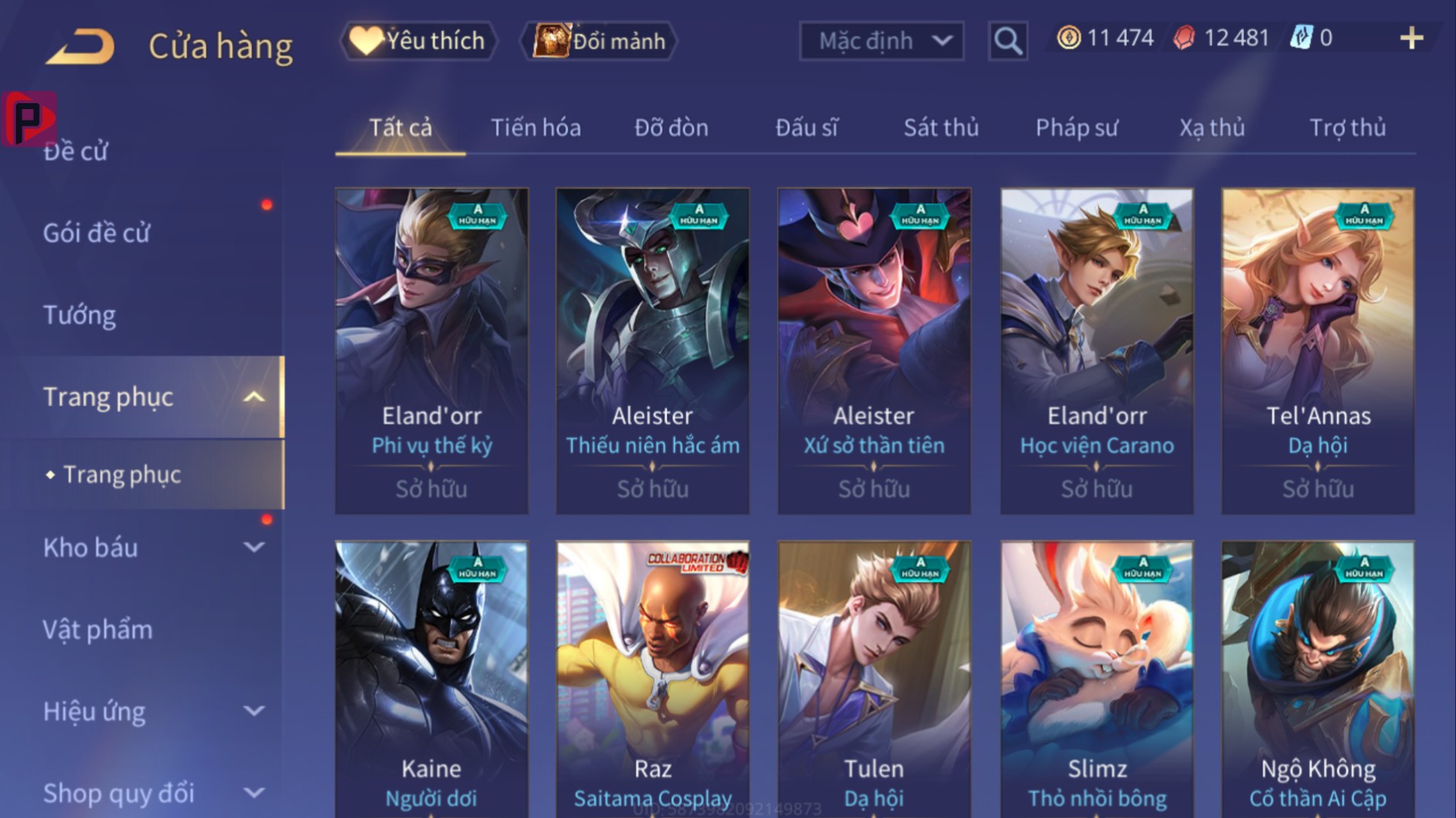The width and height of the screenshot is (1456, 818).
Task: Open the Mặc định sort dropdown
Action: coord(881,40)
